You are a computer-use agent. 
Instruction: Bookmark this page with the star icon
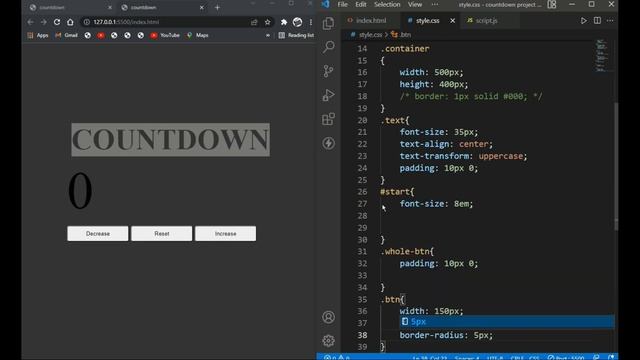point(267,22)
